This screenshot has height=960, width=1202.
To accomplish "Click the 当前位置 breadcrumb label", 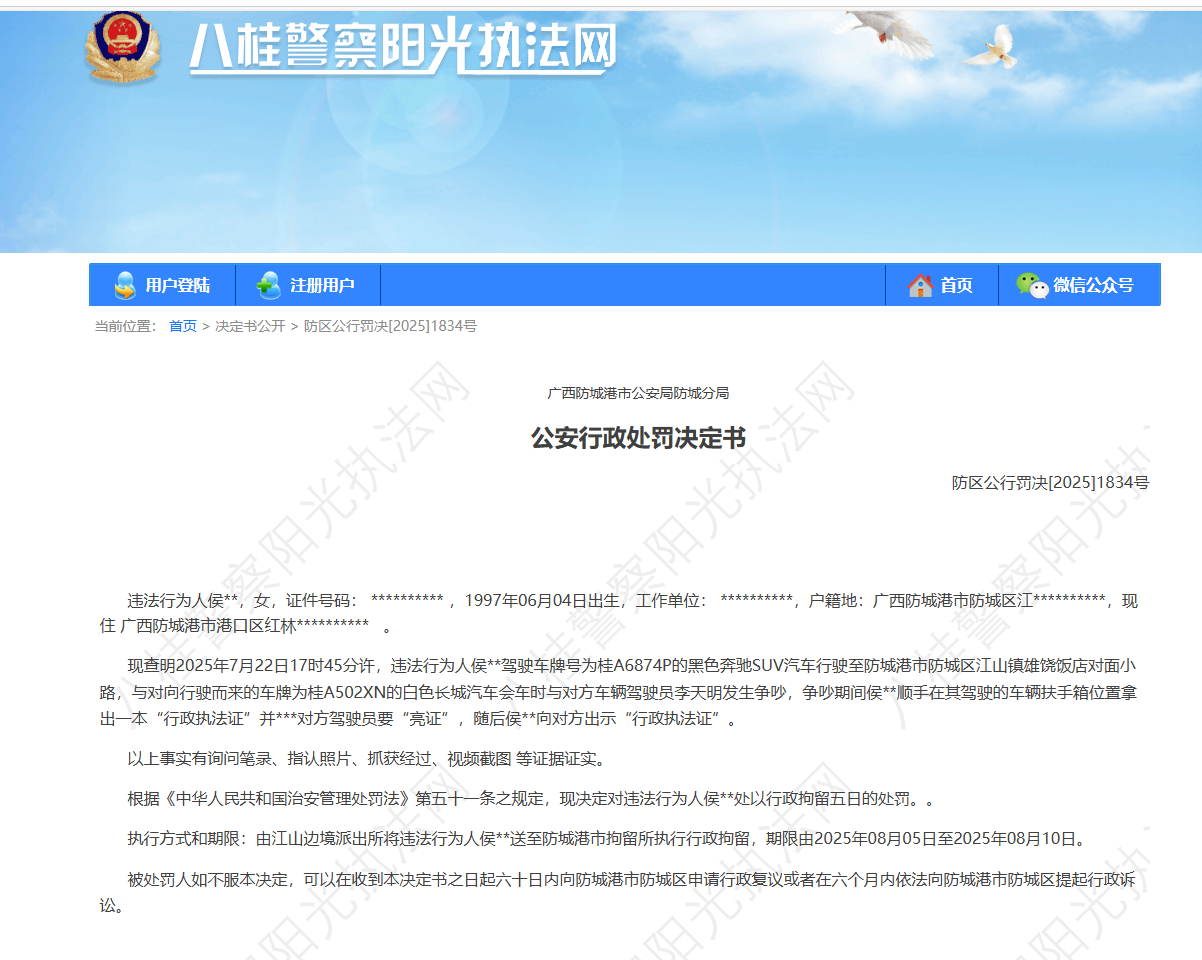I will point(125,326).
